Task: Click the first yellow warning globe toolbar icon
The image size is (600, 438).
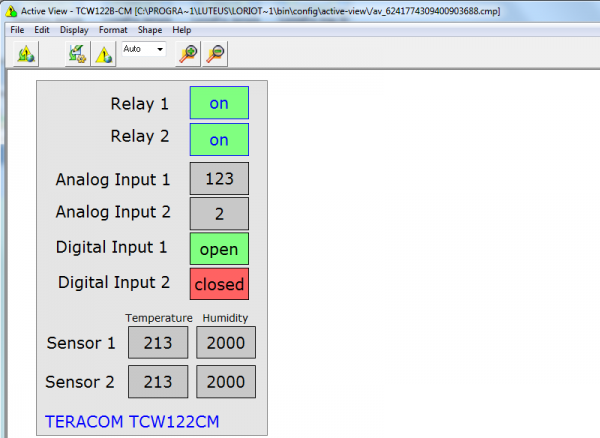Action: (x=26, y=54)
